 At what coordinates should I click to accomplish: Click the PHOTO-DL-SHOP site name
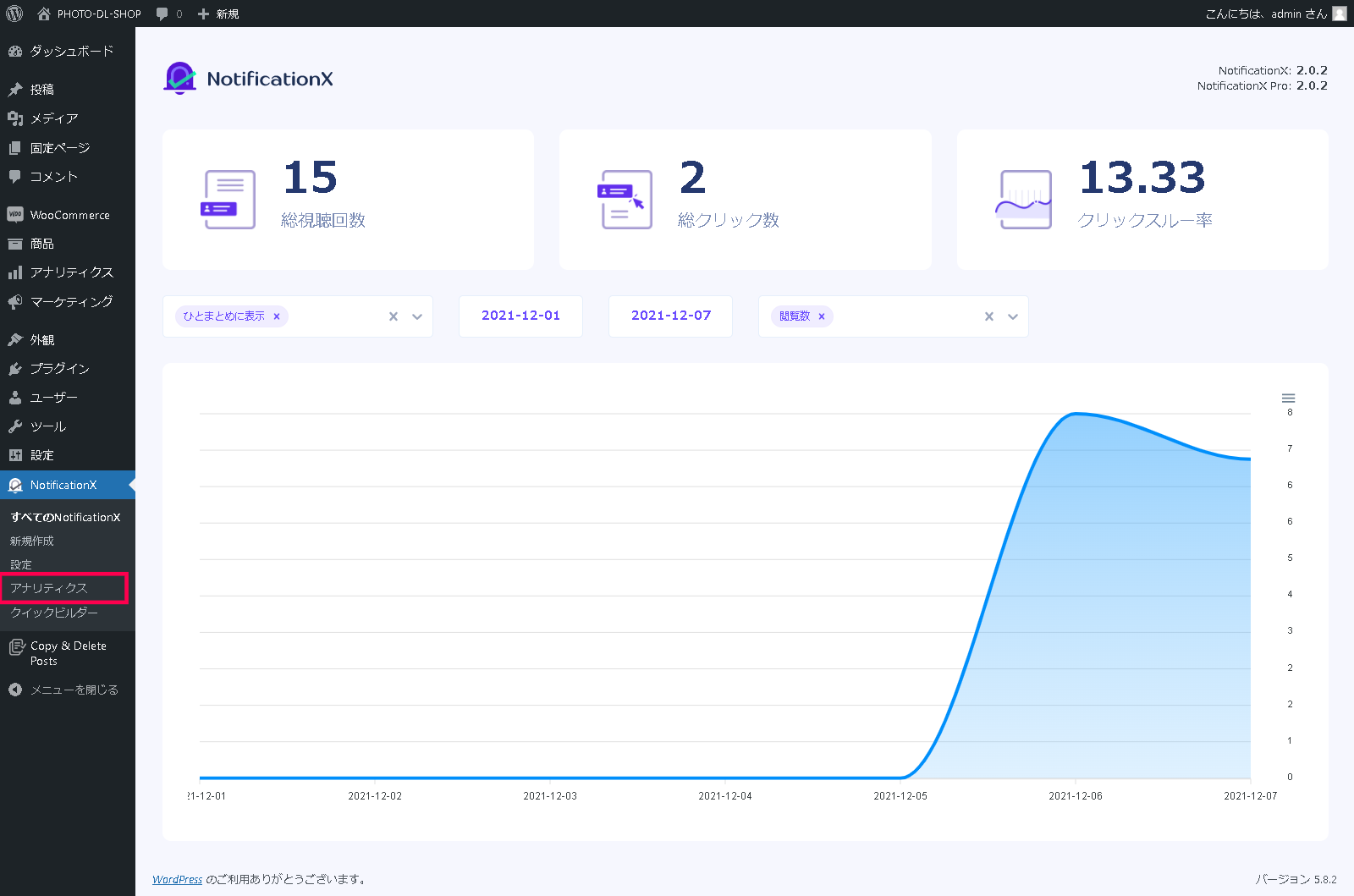99,14
